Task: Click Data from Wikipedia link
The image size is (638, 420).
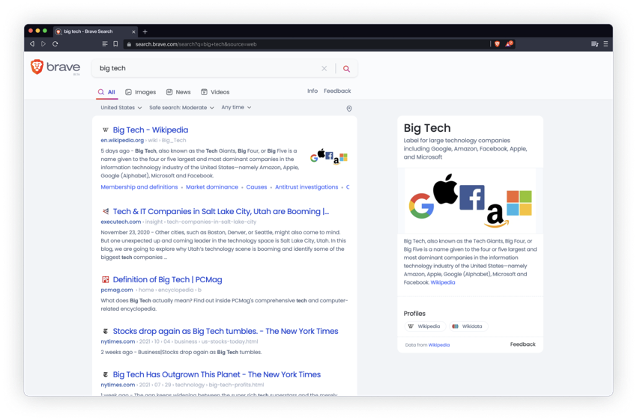Action: click(439, 345)
